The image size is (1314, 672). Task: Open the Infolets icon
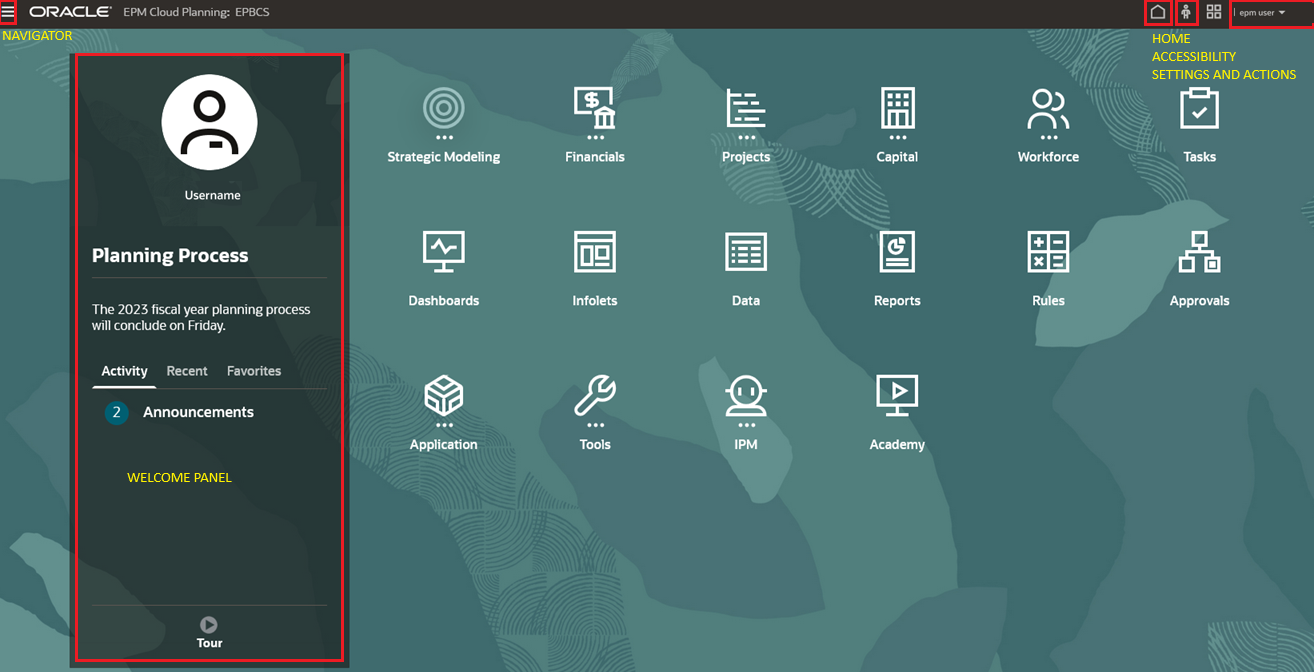(x=595, y=252)
